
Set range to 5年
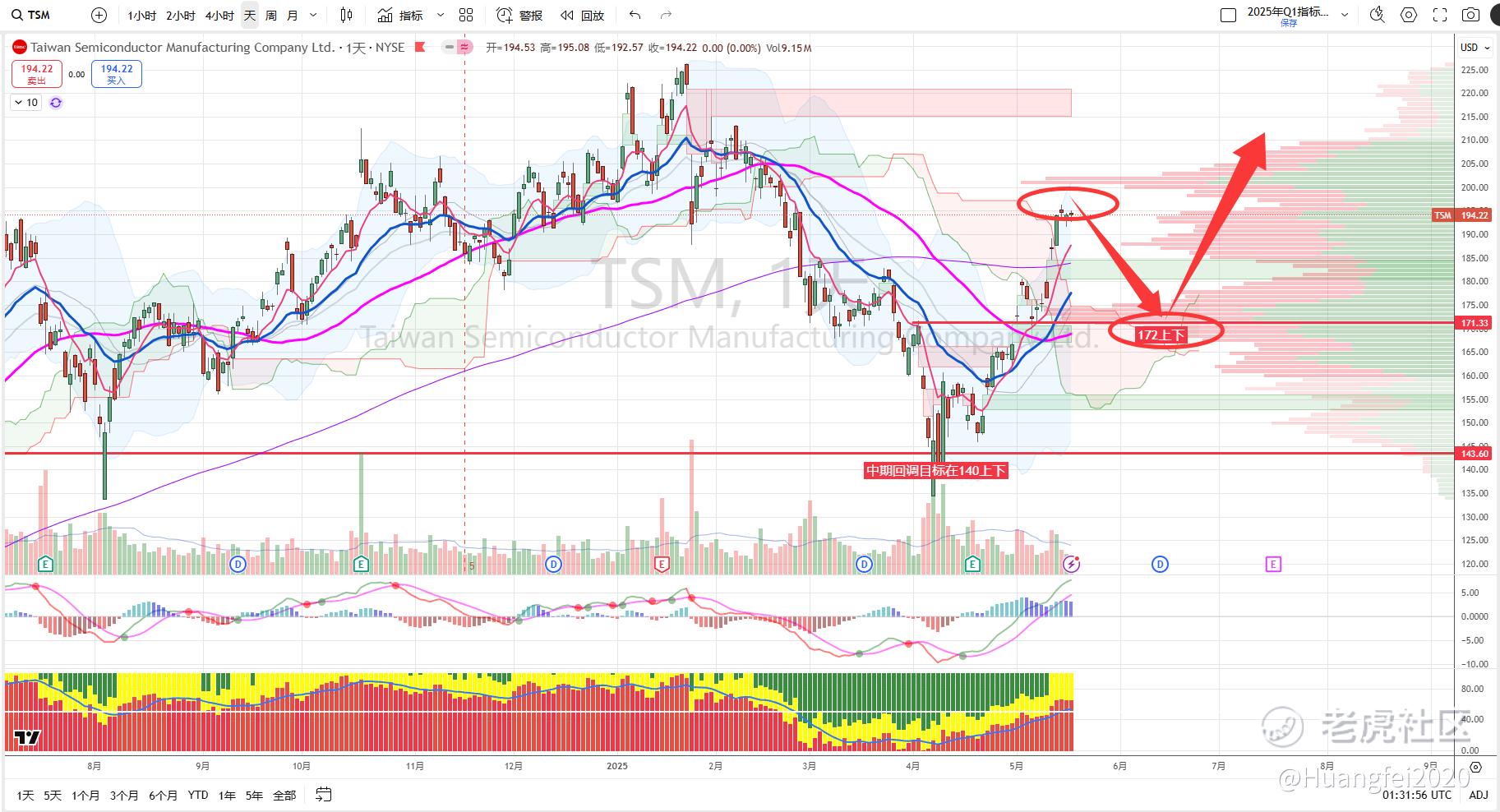(254, 795)
